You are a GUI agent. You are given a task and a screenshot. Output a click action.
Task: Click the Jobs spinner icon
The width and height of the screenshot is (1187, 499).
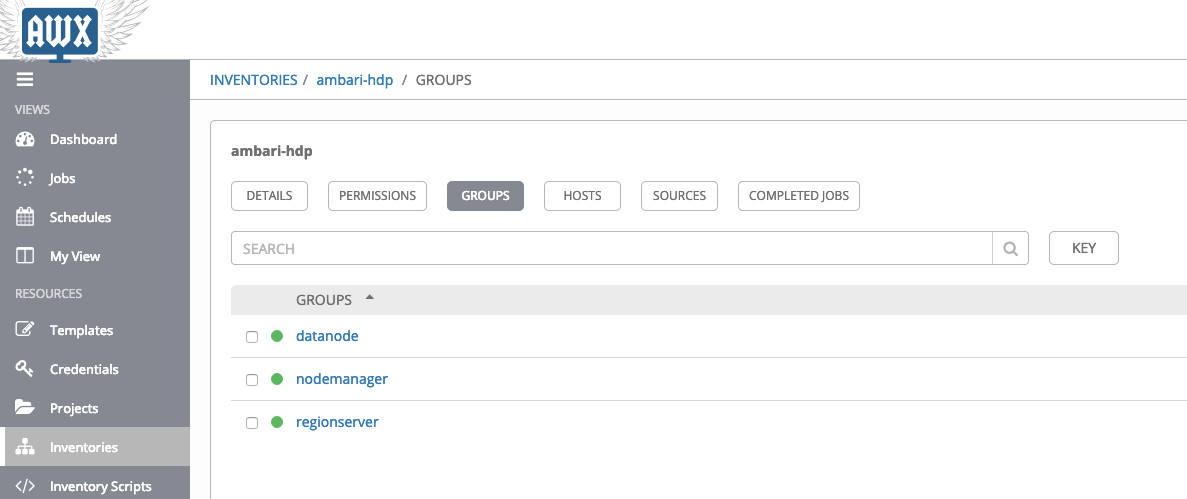[x=25, y=178]
